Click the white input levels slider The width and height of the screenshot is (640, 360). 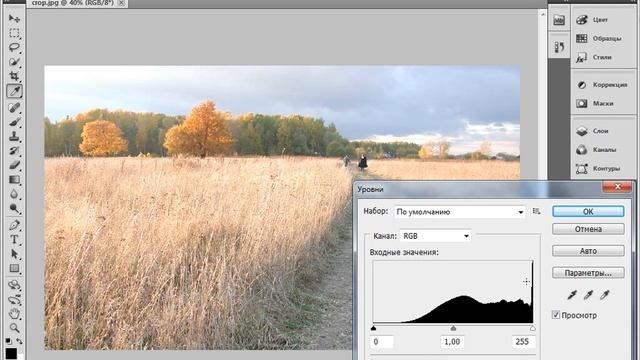(x=532, y=328)
